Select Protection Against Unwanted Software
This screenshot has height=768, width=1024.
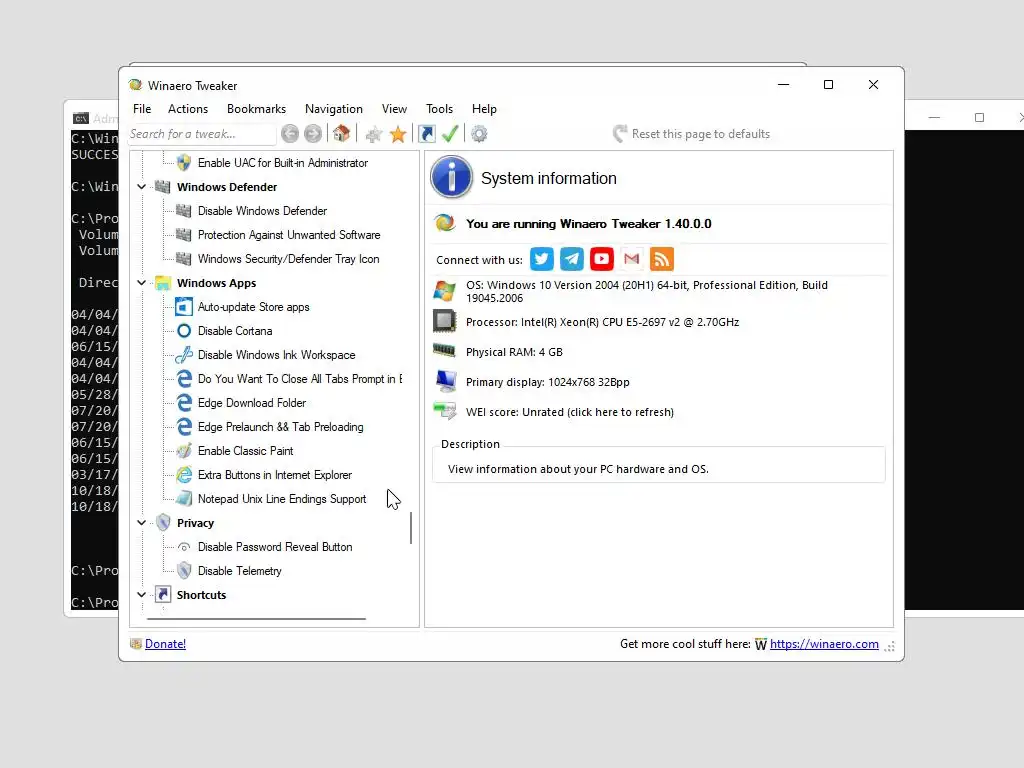[x=289, y=235]
